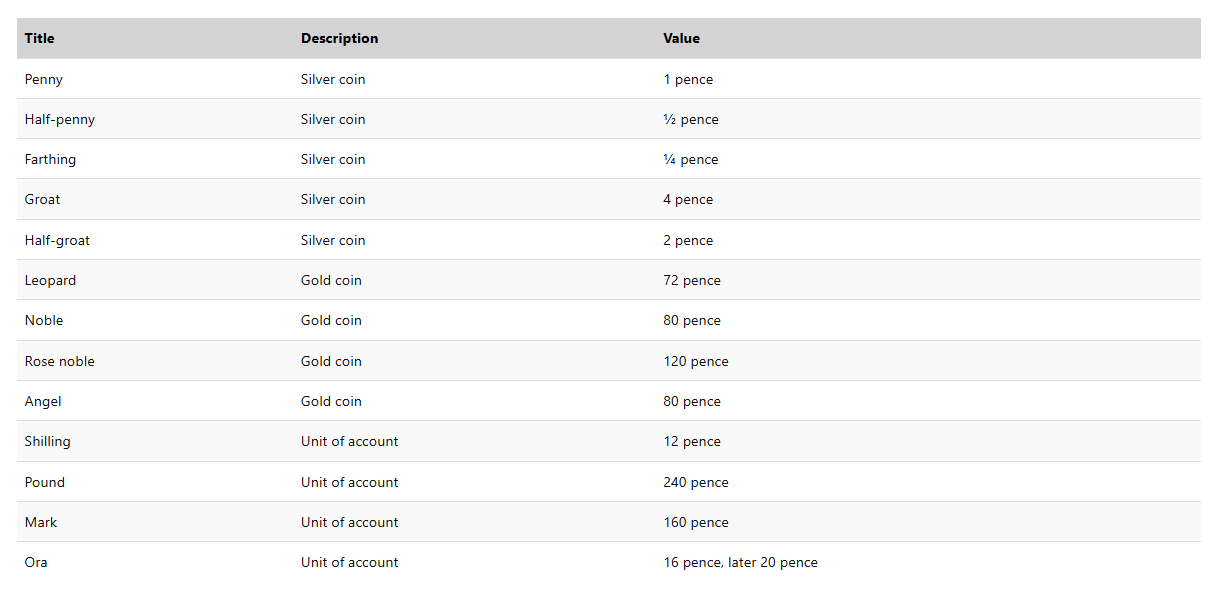Click the Ora title cell
Image resolution: width=1223 pixels, height=594 pixels.
[x=36, y=562]
